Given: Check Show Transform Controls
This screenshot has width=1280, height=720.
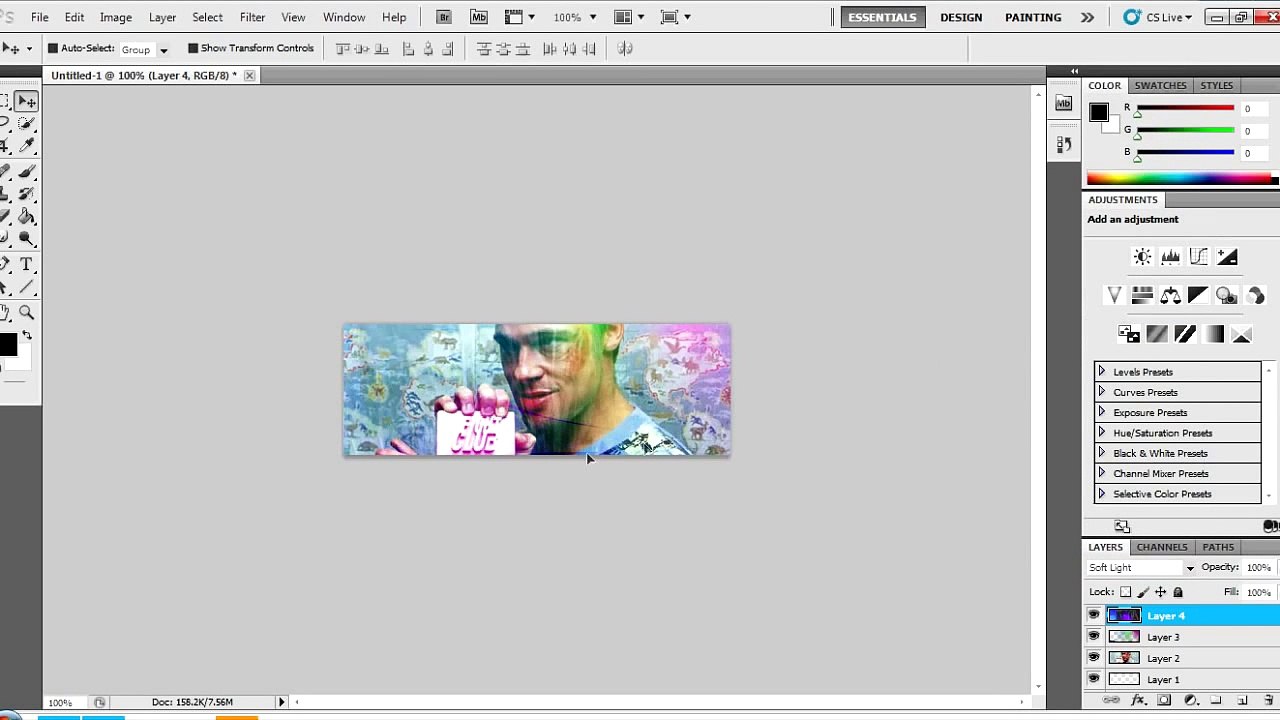Looking at the screenshot, I should point(193,48).
